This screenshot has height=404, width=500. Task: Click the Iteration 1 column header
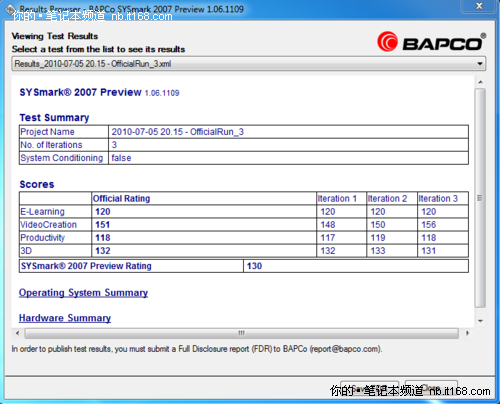[337, 199]
